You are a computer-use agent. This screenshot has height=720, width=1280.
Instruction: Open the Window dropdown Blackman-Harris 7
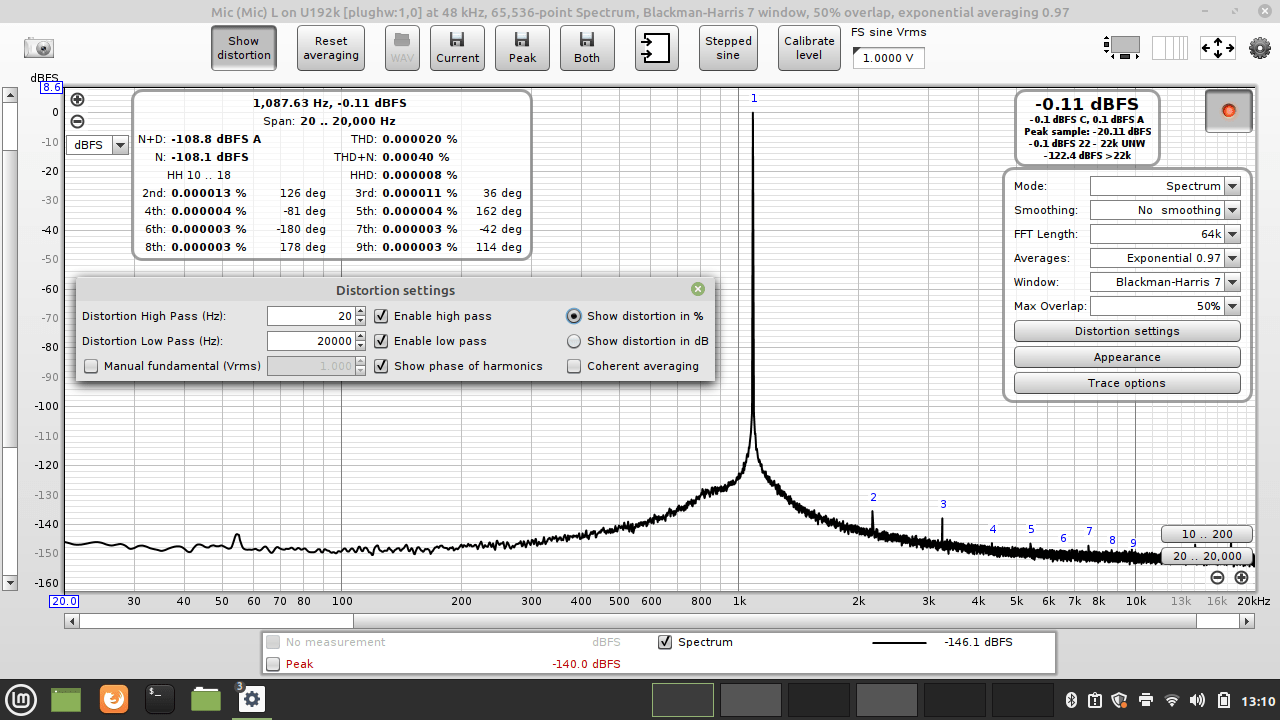coord(1165,282)
